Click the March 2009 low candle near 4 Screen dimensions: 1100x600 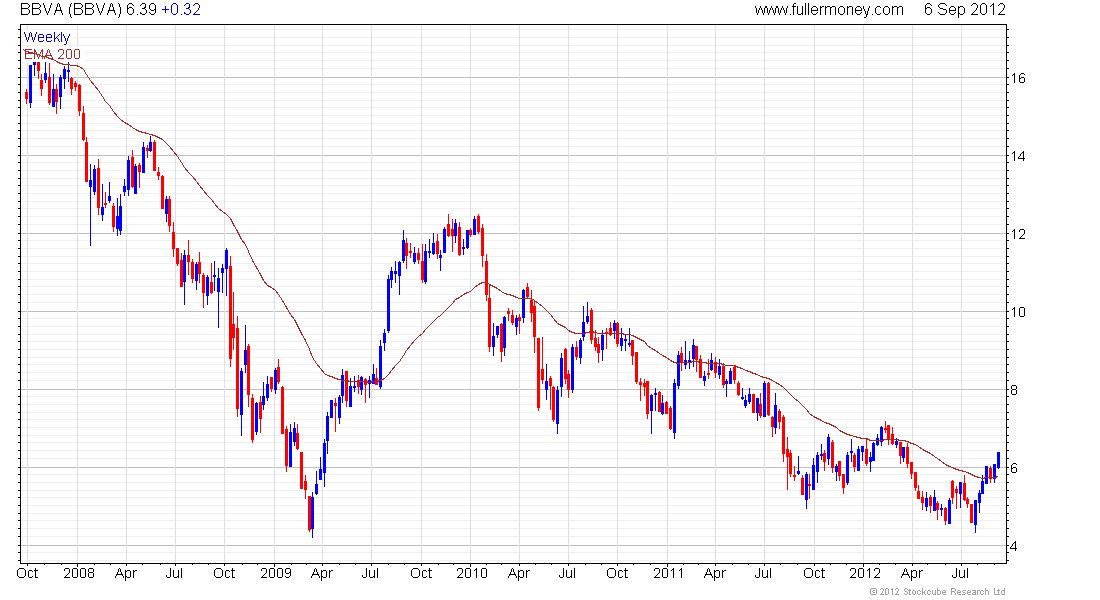pyautogui.click(x=312, y=514)
